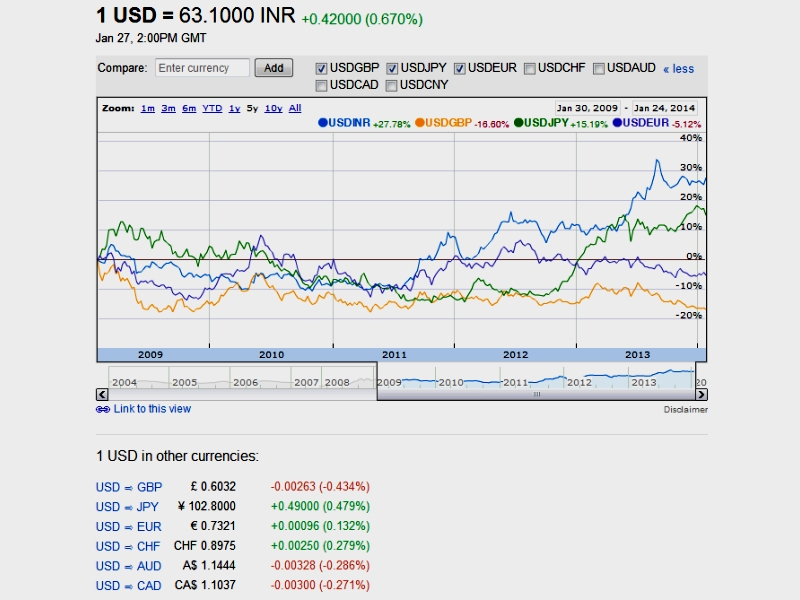Open the Disclaimer link below the chart
The width and height of the screenshot is (800, 600).
[x=685, y=409]
